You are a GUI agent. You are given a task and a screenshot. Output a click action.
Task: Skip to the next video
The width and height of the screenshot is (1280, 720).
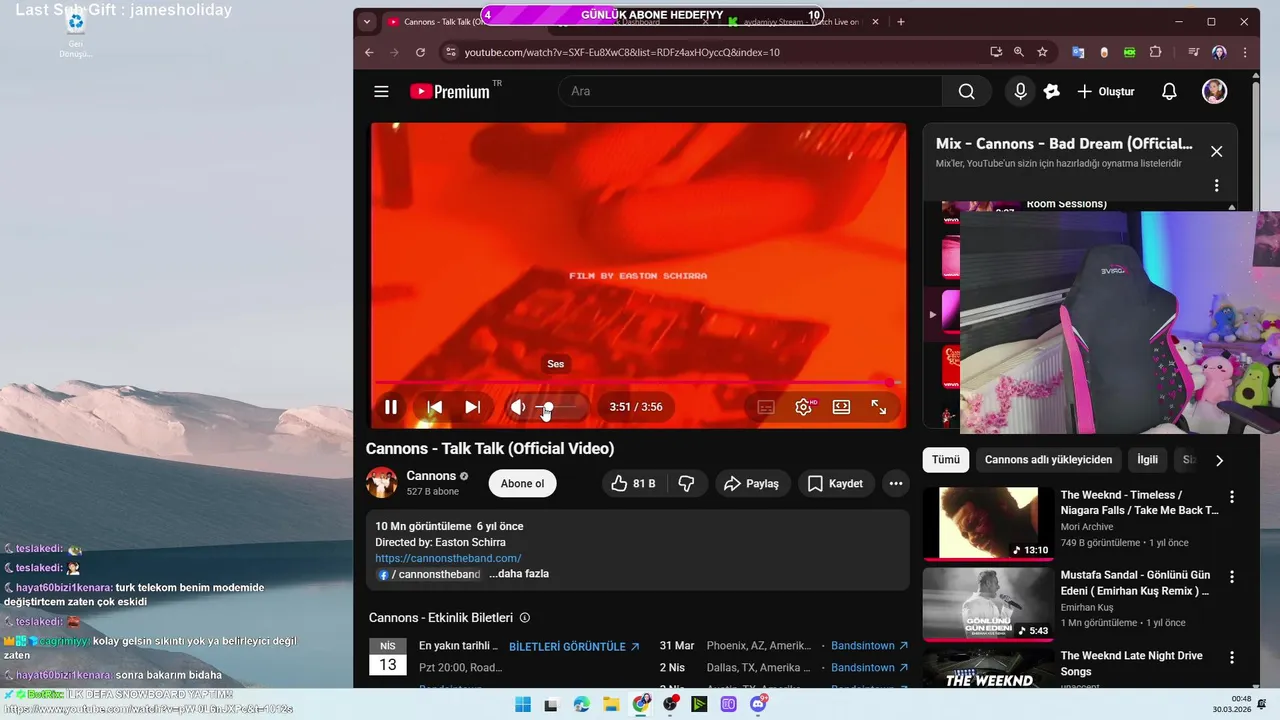click(x=473, y=407)
